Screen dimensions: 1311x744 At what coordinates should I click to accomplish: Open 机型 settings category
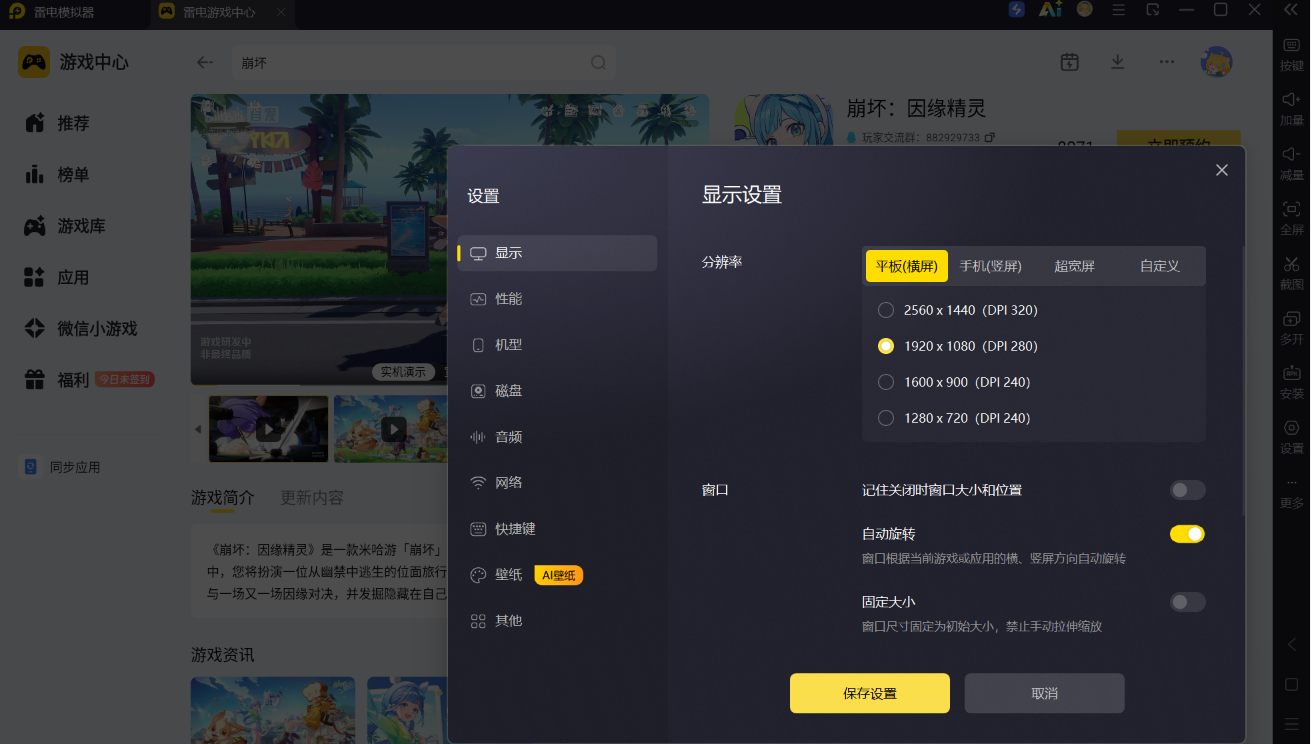[557, 345]
